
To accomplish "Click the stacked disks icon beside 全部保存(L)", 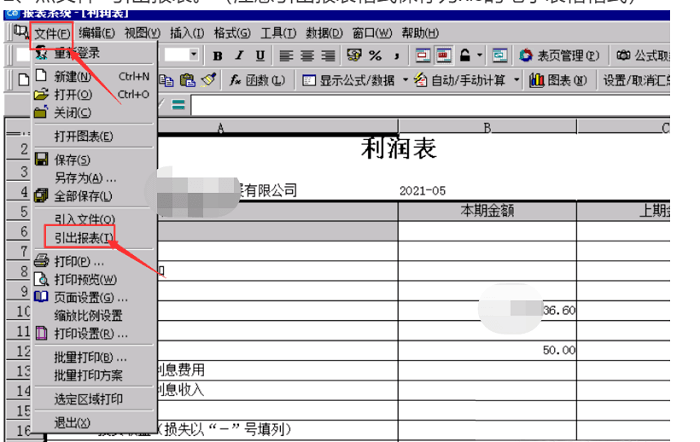I will (41, 196).
